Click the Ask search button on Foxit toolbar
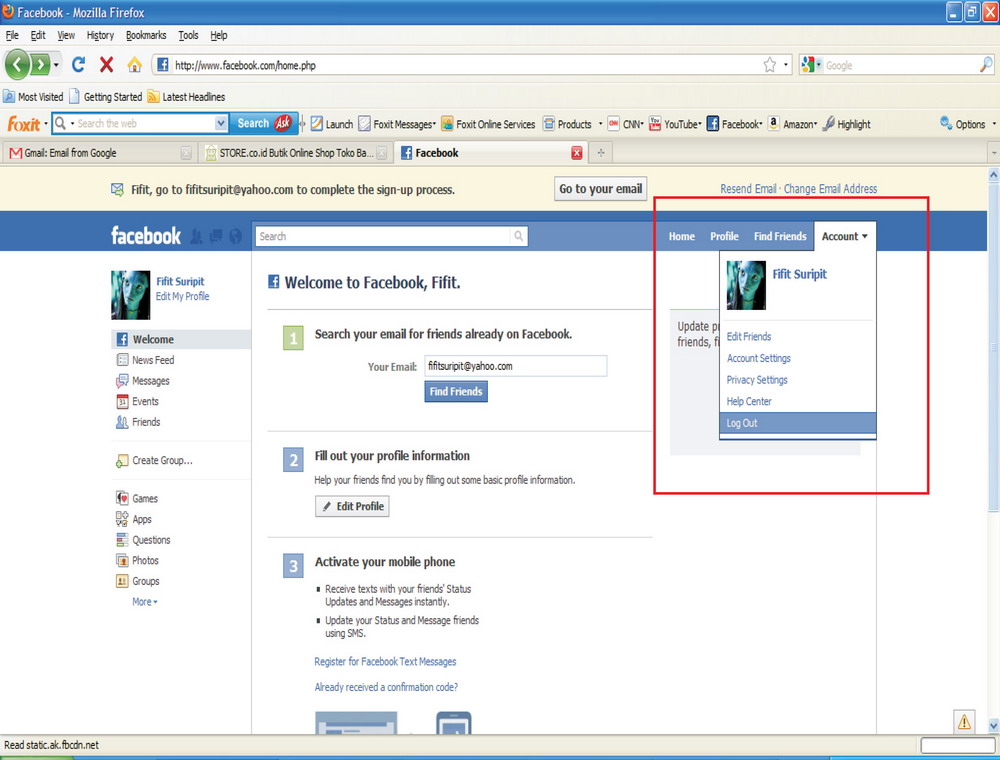 click(263, 123)
